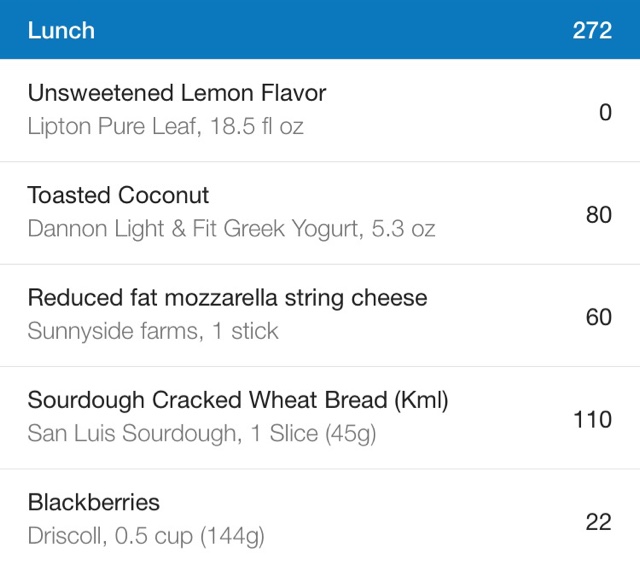
Task: Tap the Lunch section header title
Action: pyautogui.click(x=61, y=30)
